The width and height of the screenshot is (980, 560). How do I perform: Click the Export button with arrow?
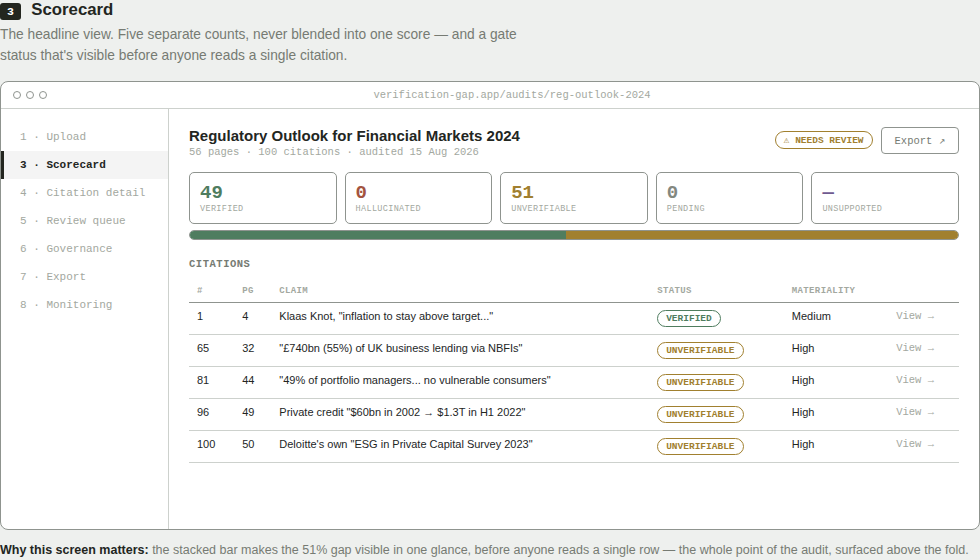point(919,141)
